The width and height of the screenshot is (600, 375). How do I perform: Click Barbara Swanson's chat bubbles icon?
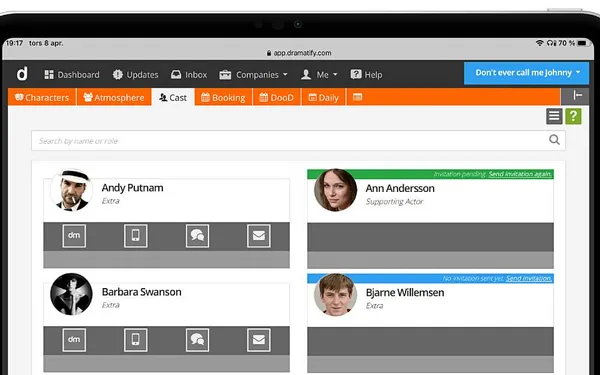pos(197,340)
